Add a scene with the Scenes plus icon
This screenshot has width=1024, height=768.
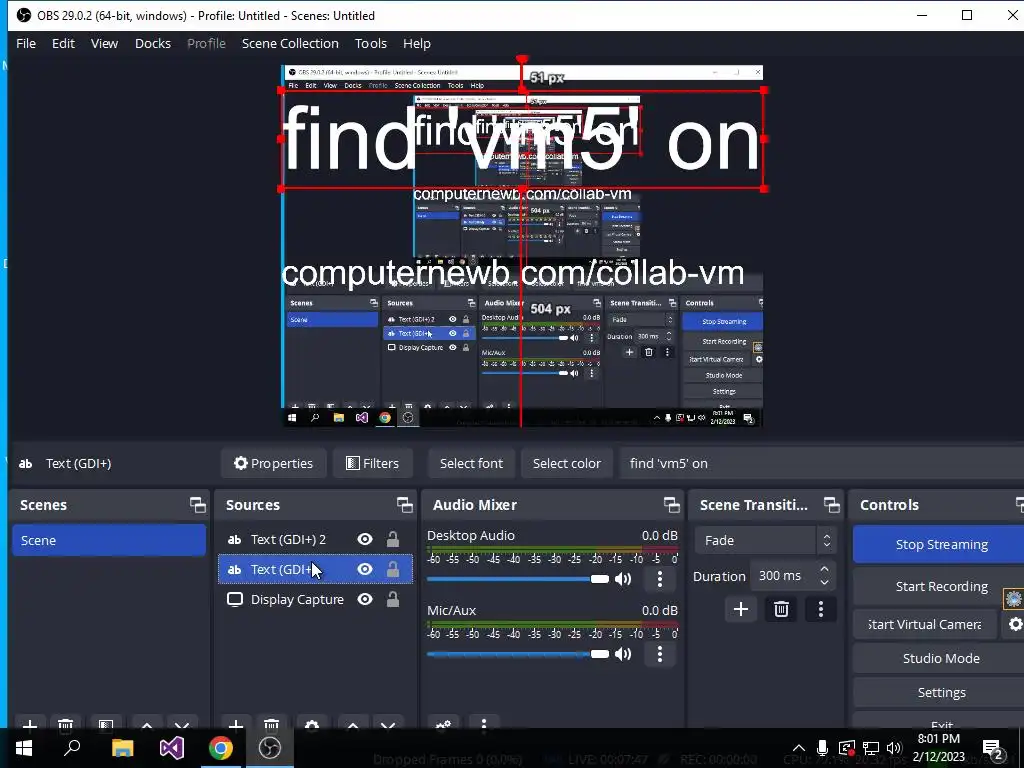tap(29, 724)
